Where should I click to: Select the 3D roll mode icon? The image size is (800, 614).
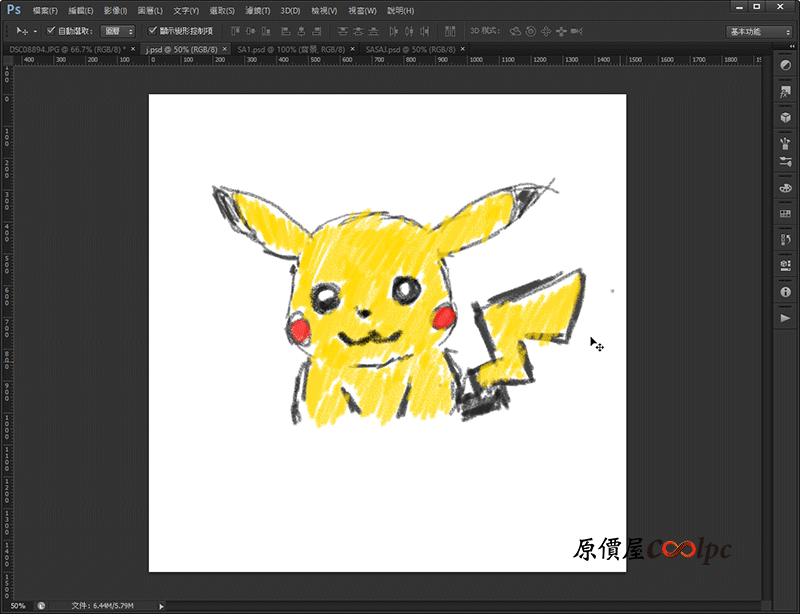[531, 31]
